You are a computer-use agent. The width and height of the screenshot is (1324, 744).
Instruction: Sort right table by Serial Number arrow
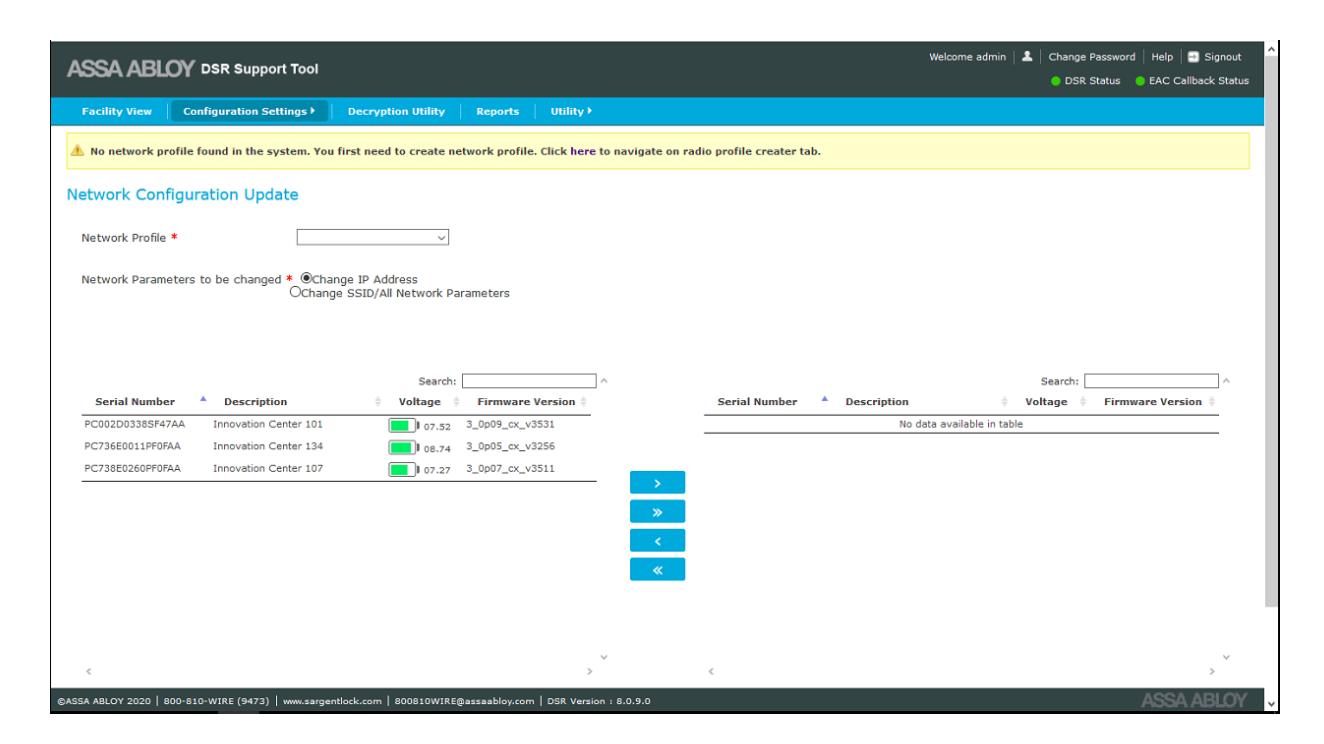coord(827,400)
